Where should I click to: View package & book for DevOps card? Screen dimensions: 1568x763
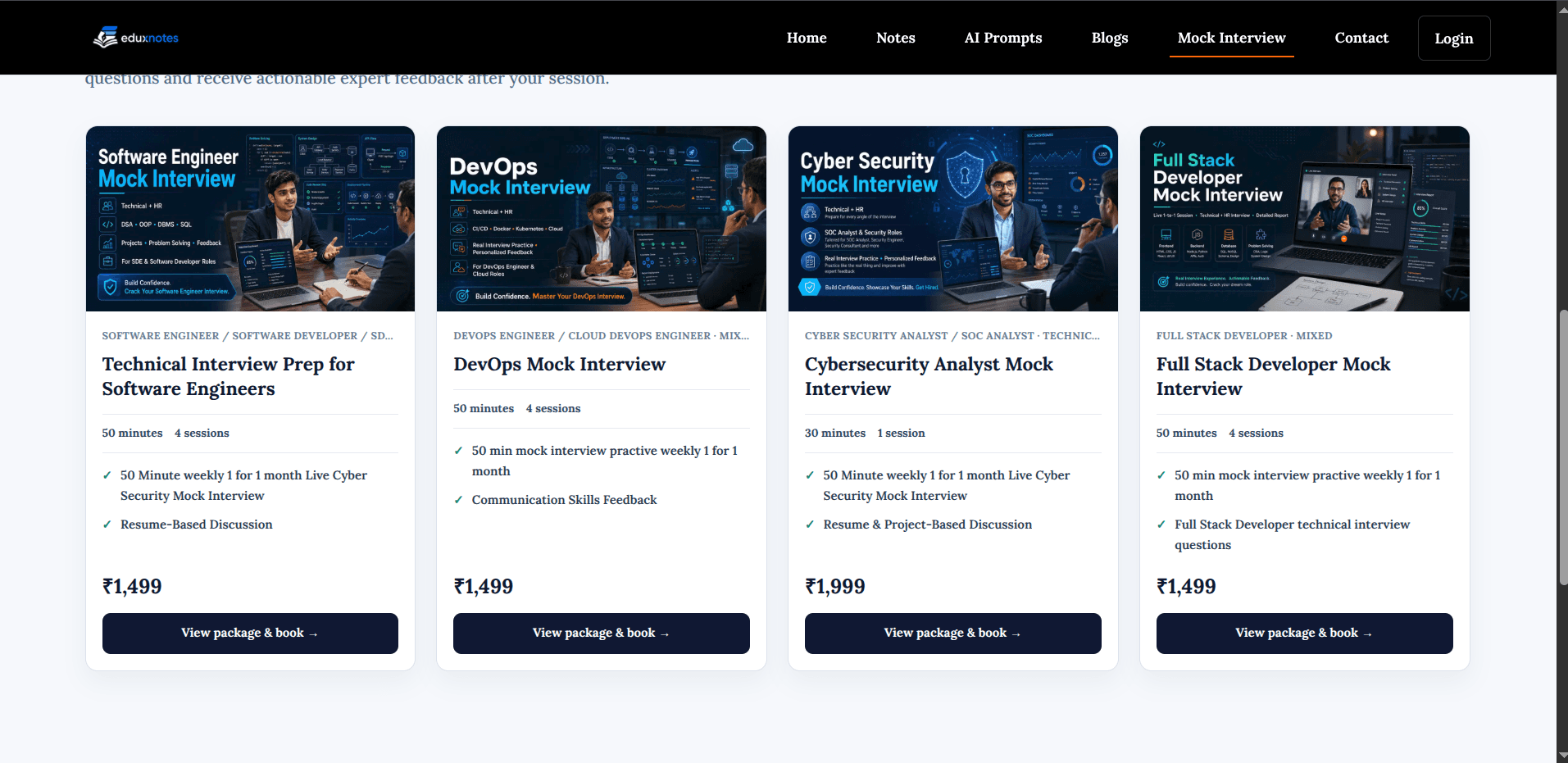pos(602,634)
